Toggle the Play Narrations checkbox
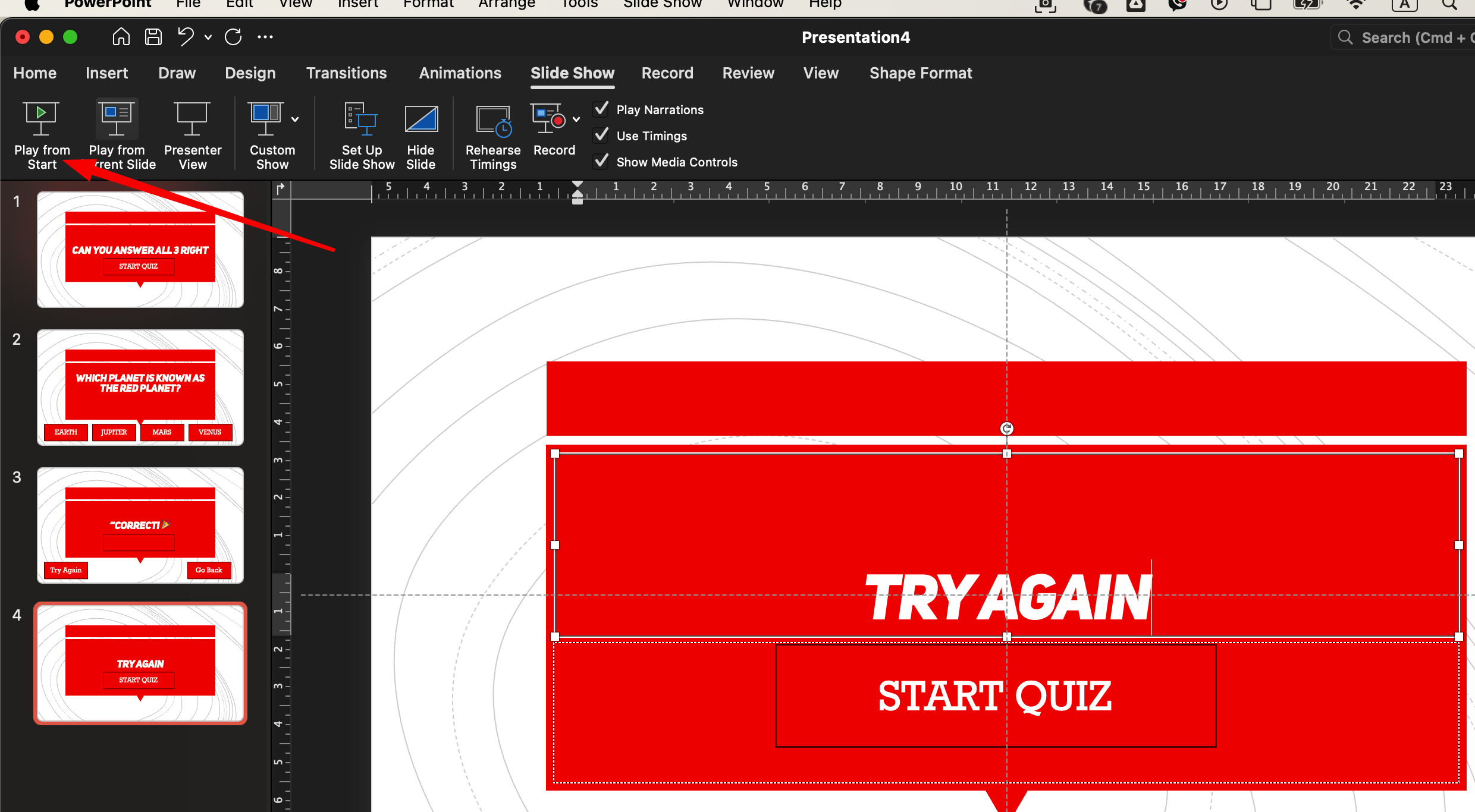Viewport: 1475px width, 812px height. [x=601, y=109]
